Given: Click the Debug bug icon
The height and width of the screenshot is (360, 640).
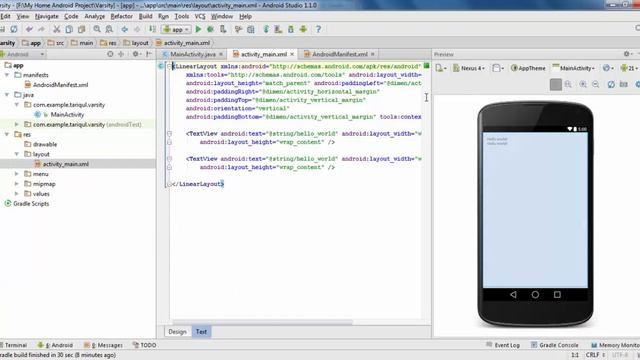Looking at the screenshot, I should click(210, 29).
